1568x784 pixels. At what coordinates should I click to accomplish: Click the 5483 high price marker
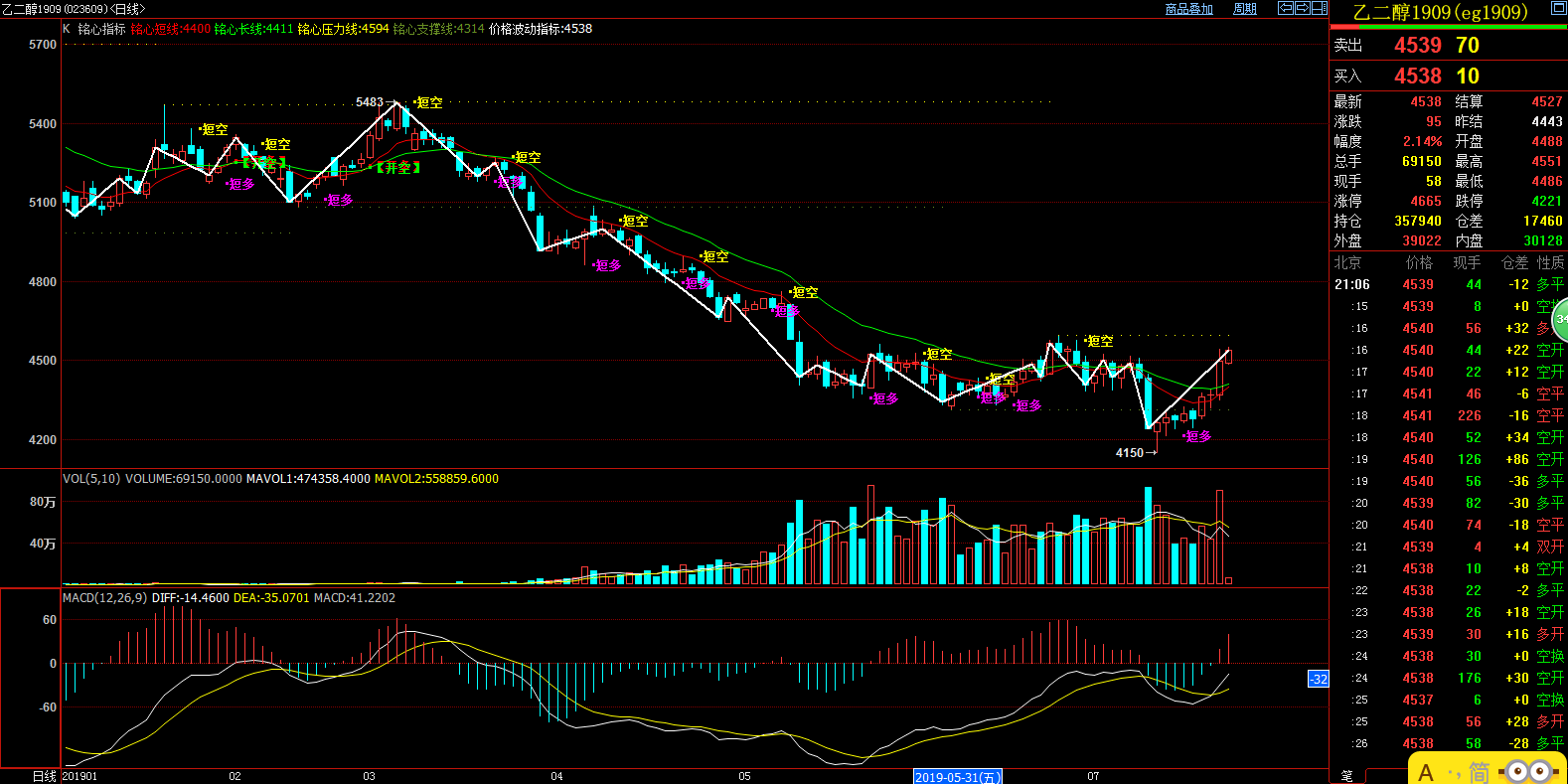(x=370, y=102)
